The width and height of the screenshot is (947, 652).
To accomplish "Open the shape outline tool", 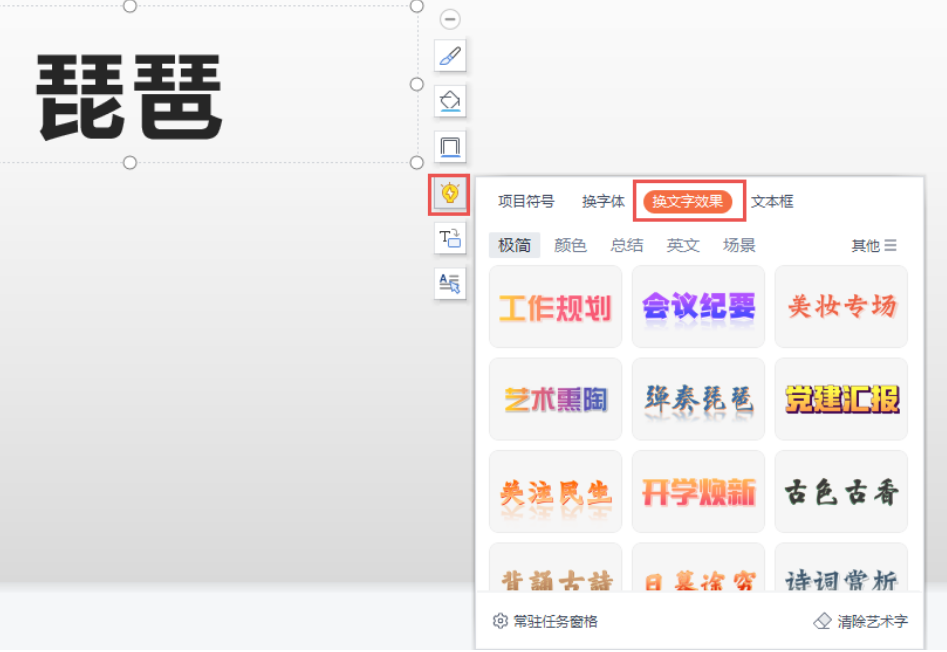I will (x=450, y=147).
